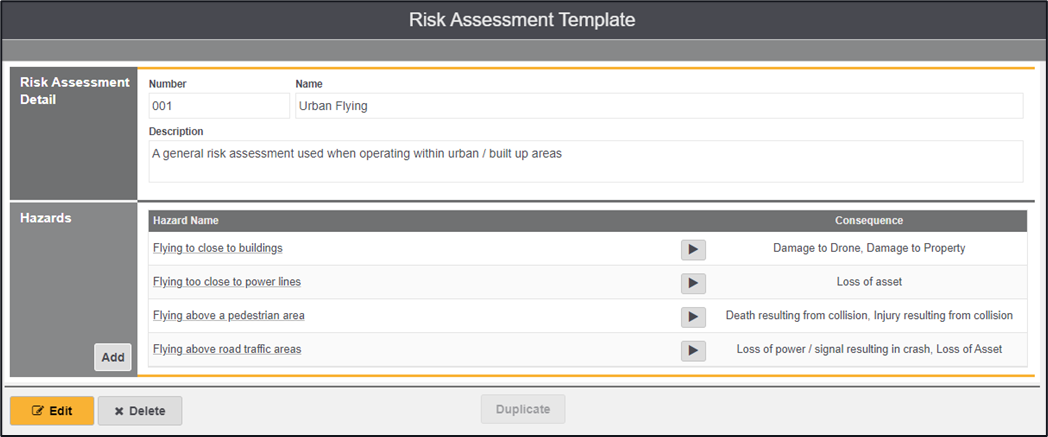Click the Consequence column header
1048x437 pixels.
point(869,220)
